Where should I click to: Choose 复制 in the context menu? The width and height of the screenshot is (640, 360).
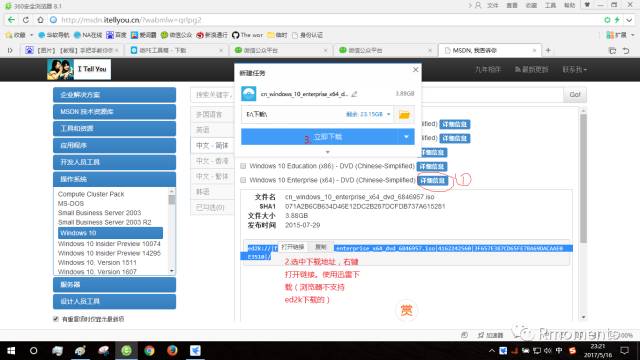321,247
